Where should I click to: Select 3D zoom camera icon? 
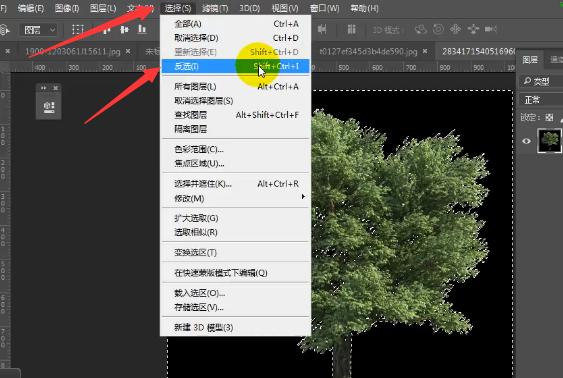(x=490, y=29)
